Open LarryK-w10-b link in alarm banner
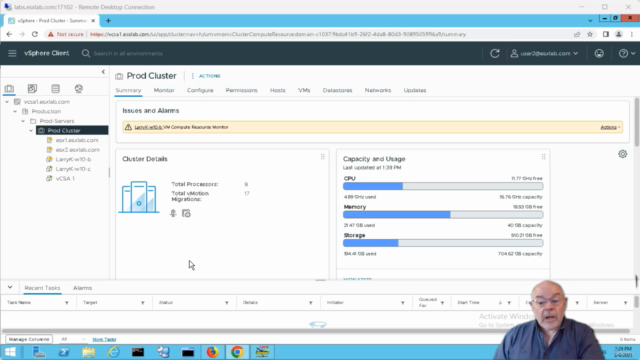The width and height of the screenshot is (640, 360). pyautogui.click(x=148, y=127)
